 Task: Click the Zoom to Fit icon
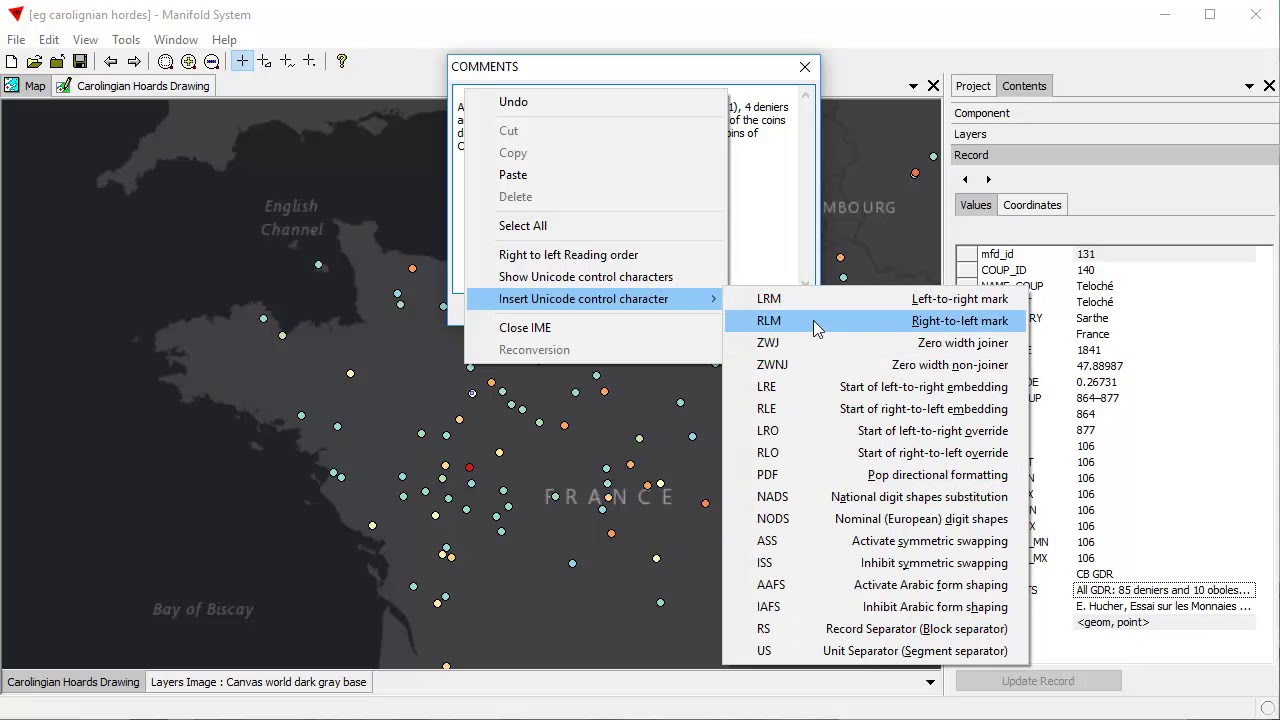[x=166, y=62]
